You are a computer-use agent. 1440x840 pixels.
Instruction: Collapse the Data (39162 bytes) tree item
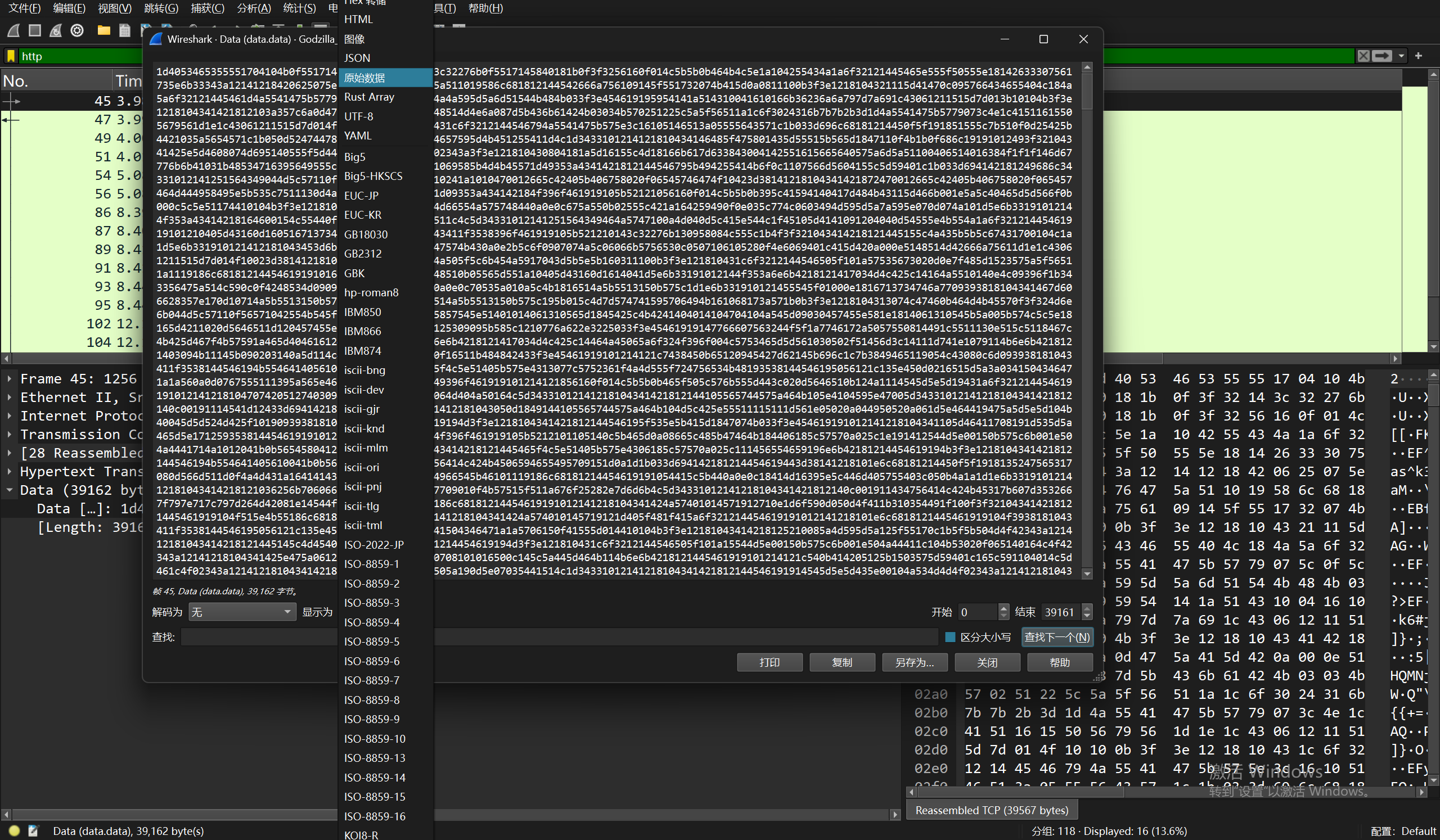coord(10,490)
